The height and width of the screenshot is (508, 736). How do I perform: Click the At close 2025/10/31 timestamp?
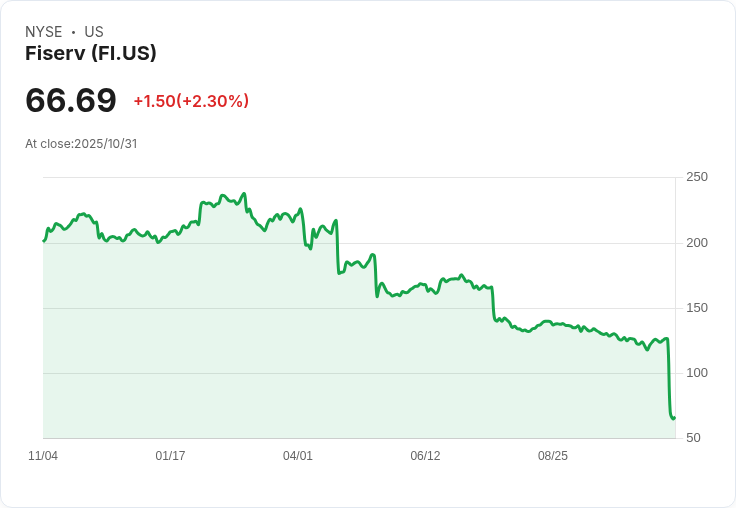[81, 144]
